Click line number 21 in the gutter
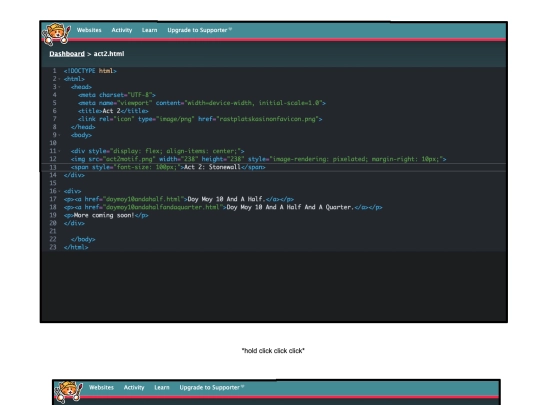Screen dimensions: 540x405 click(53, 231)
